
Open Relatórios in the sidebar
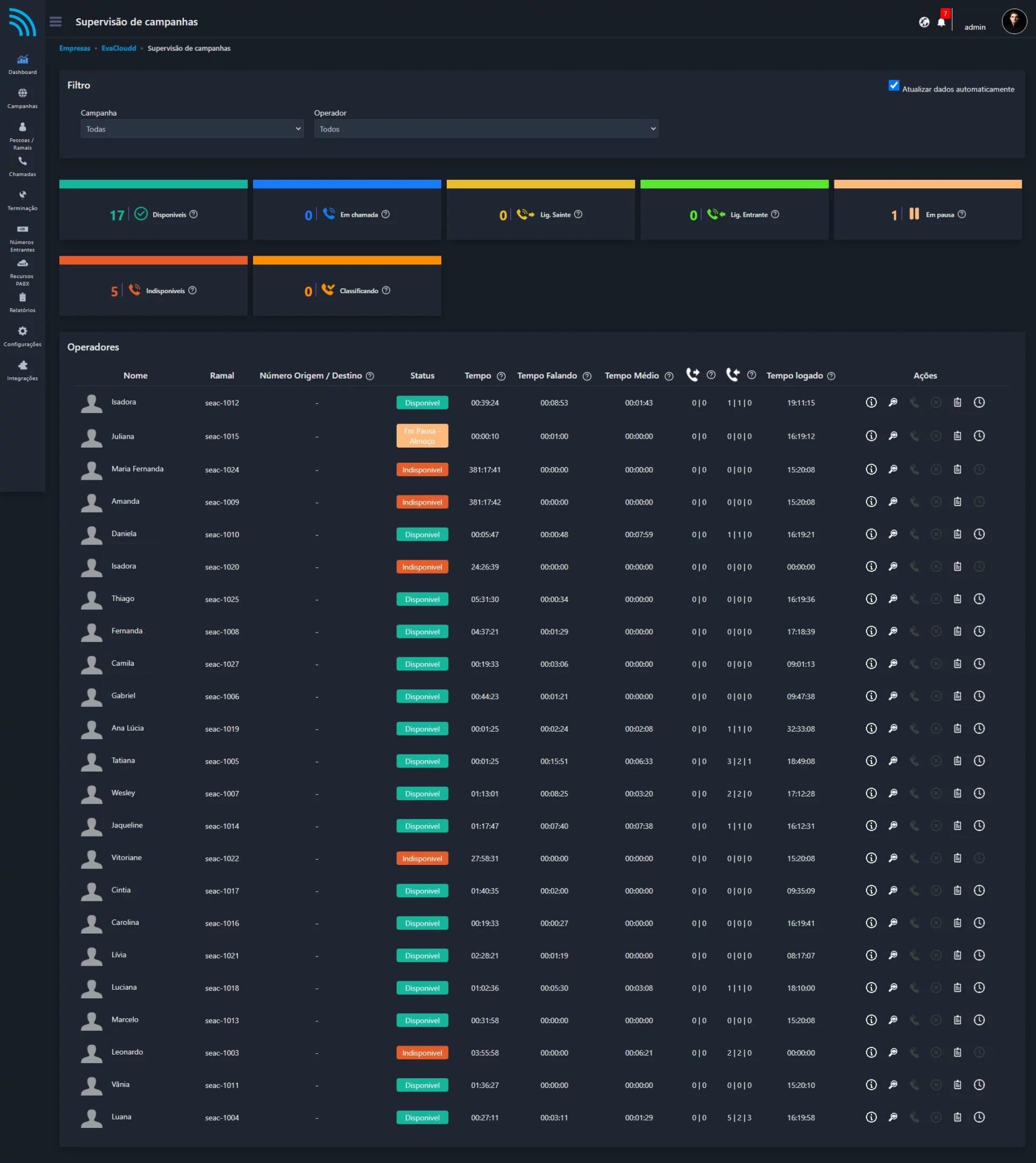22,302
